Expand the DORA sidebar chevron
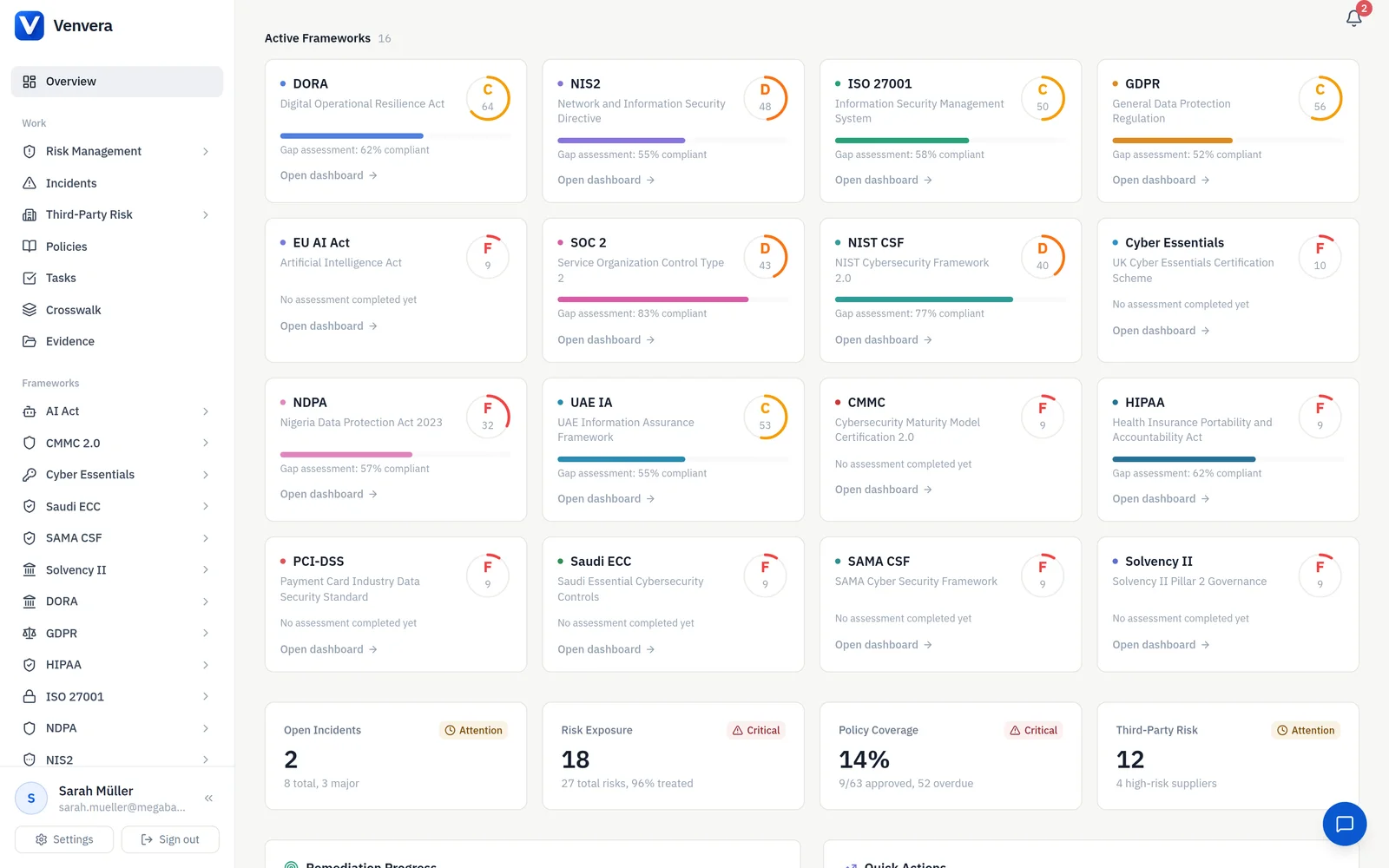1389x868 pixels. click(x=206, y=602)
